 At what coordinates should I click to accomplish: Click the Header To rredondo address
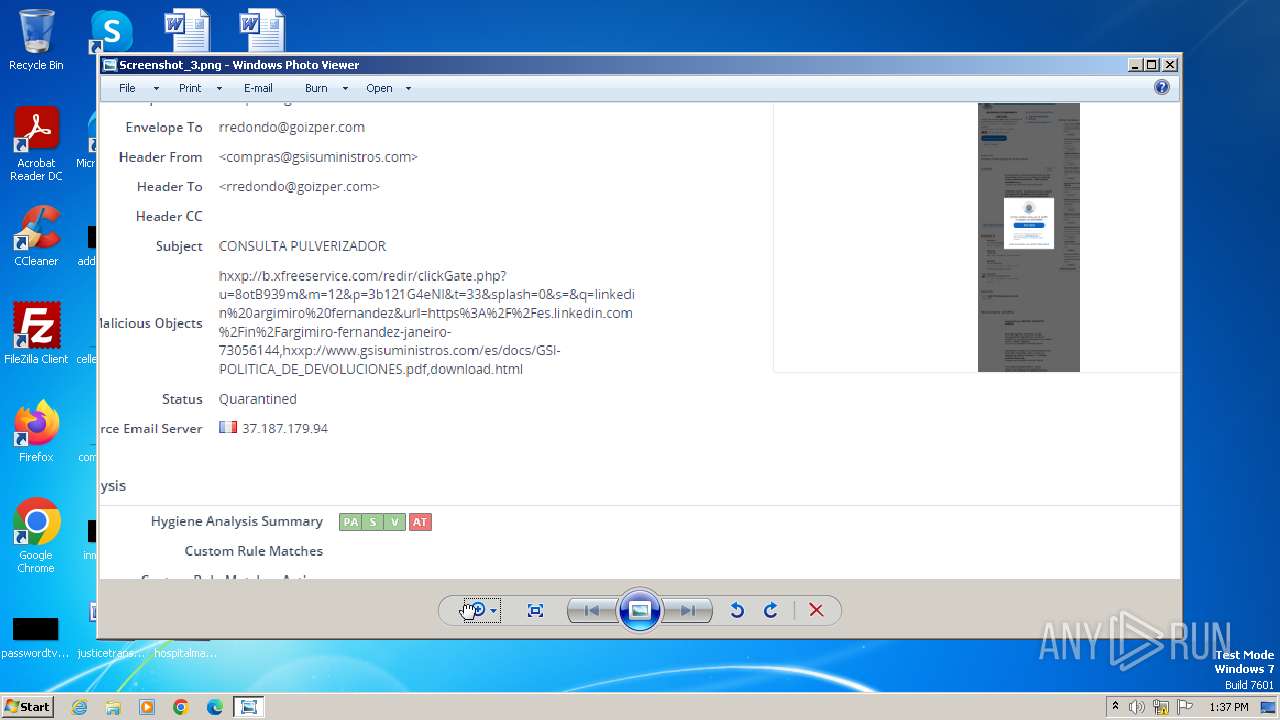click(x=299, y=187)
